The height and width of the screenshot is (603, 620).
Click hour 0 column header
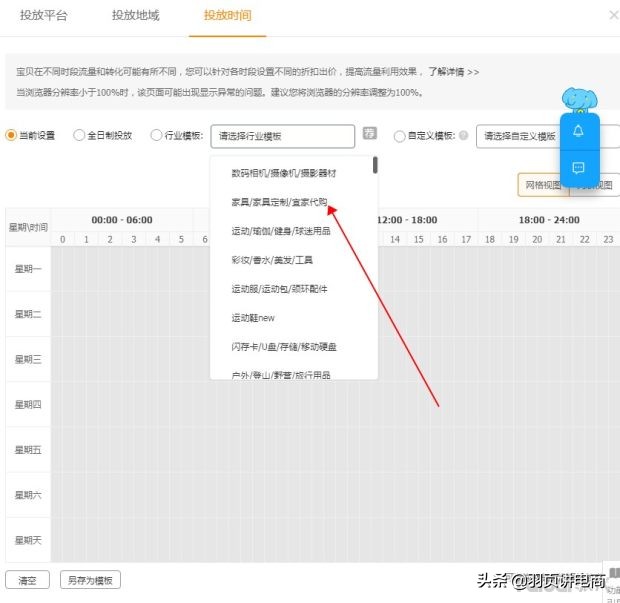62,239
